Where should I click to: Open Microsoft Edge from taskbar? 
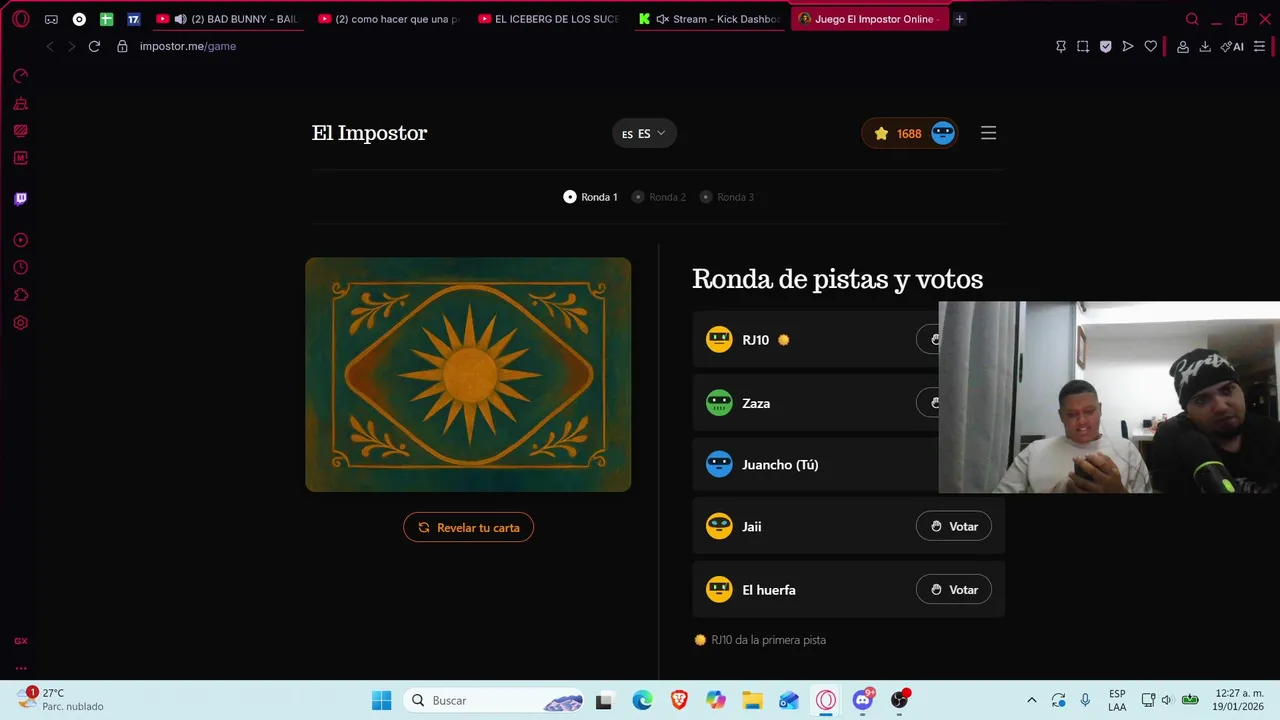pos(642,700)
